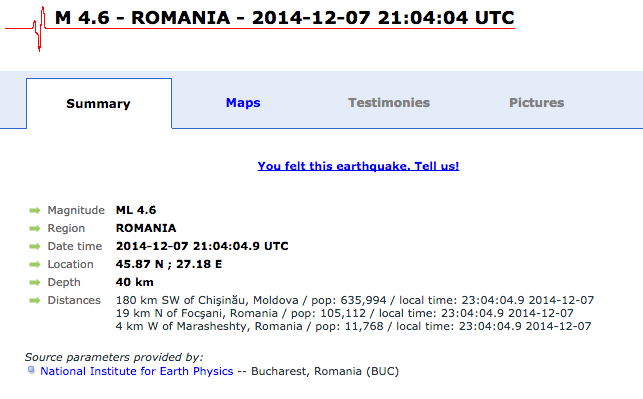Click green arrow beside Date time

(x=35, y=246)
